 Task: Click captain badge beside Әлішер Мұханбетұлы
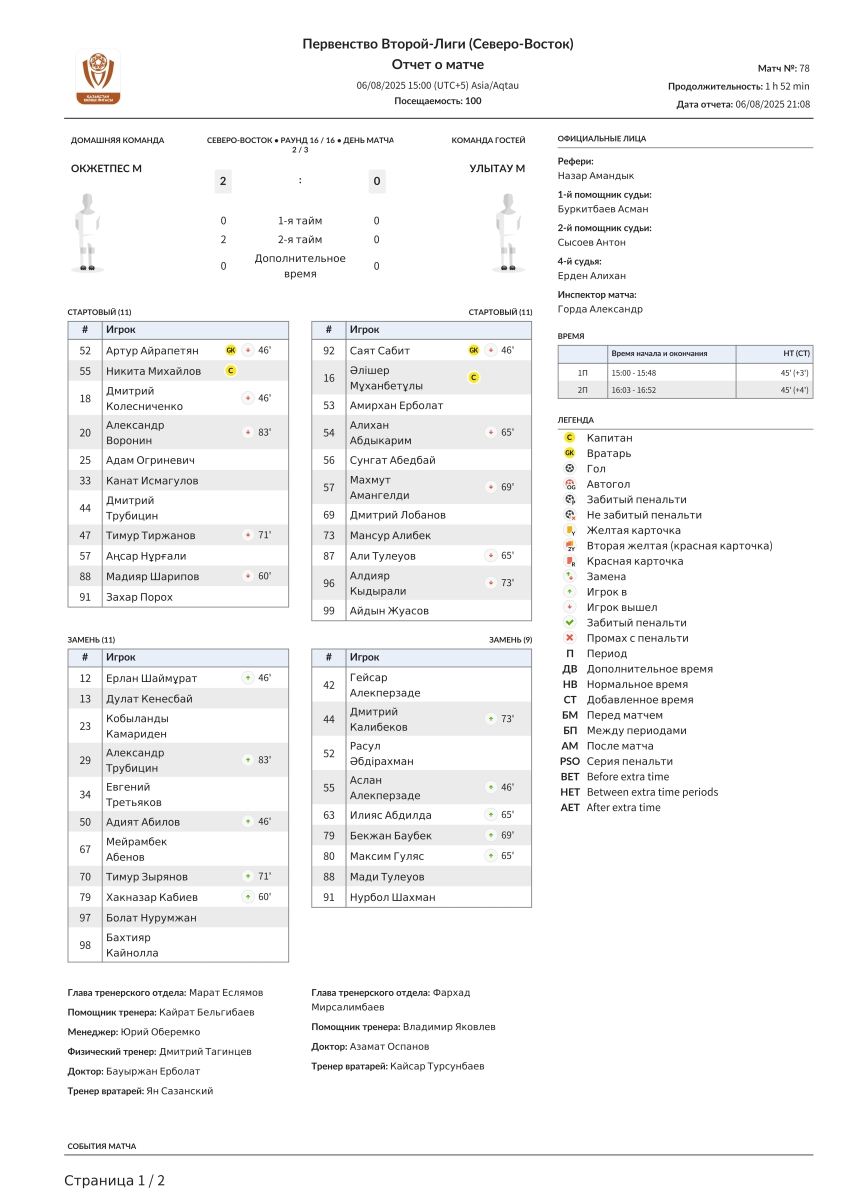pyautogui.click(x=474, y=378)
